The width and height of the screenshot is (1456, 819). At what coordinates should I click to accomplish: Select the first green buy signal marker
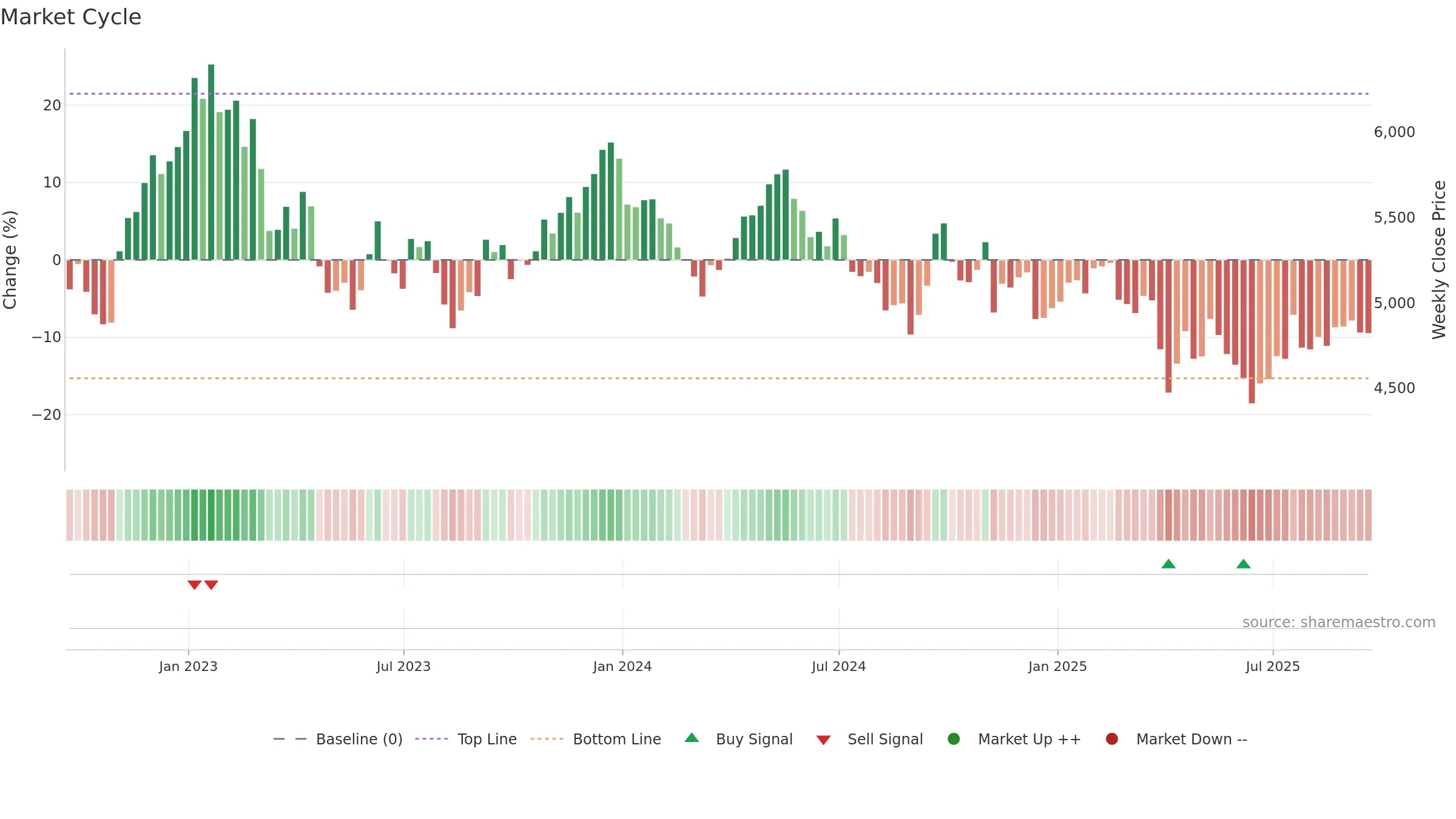pos(1168,564)
